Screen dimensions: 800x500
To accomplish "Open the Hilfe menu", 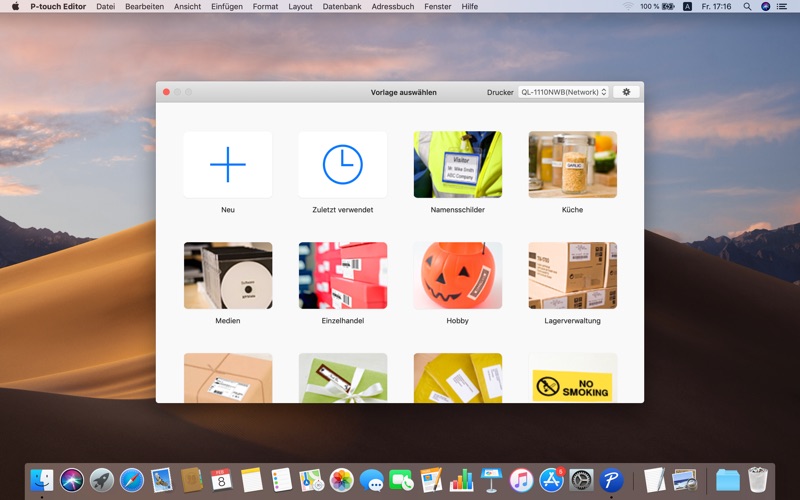I will [x=469, y=6].
